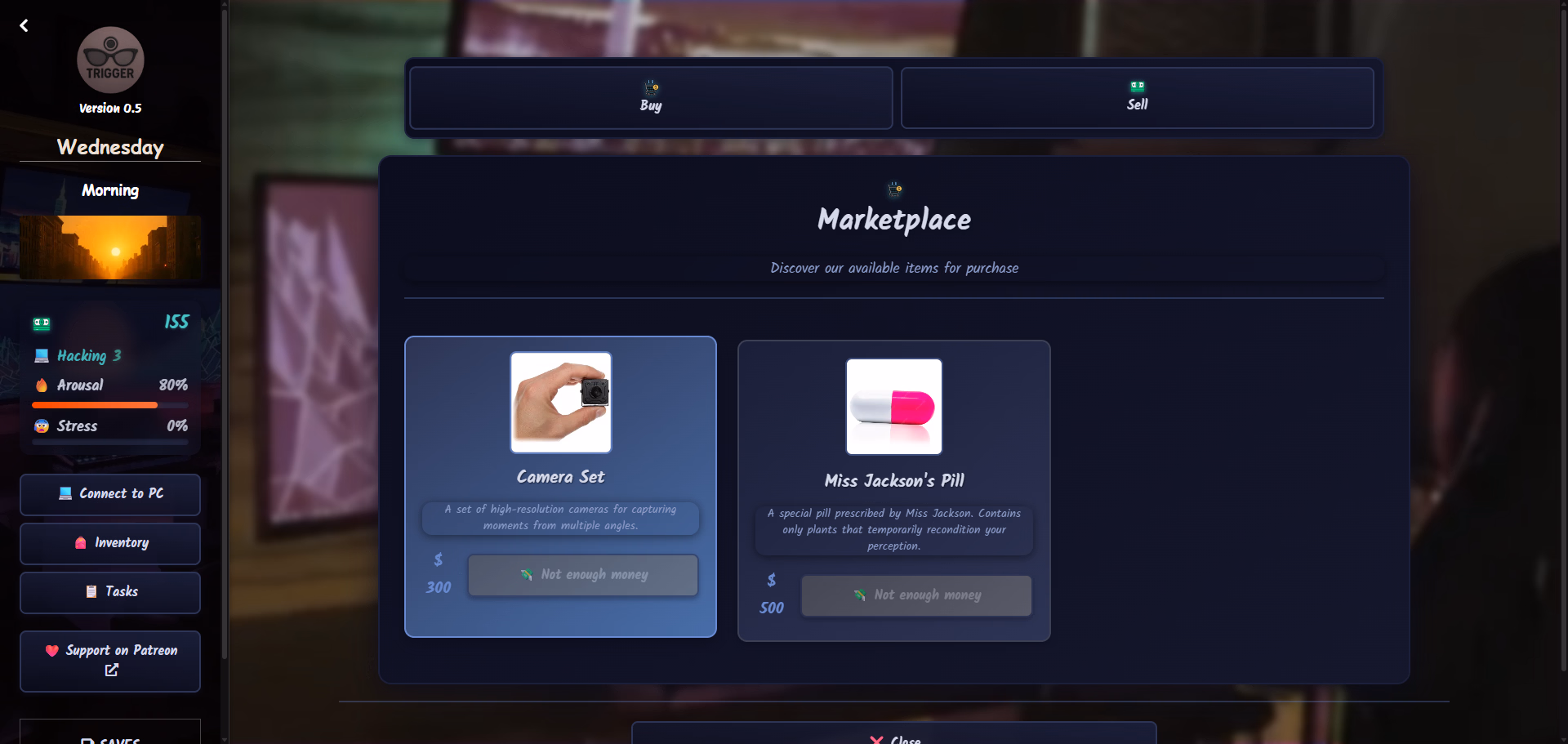Click the Camera Set product image
Screen dimensions: 1568x744
click(x=561, y=403)
